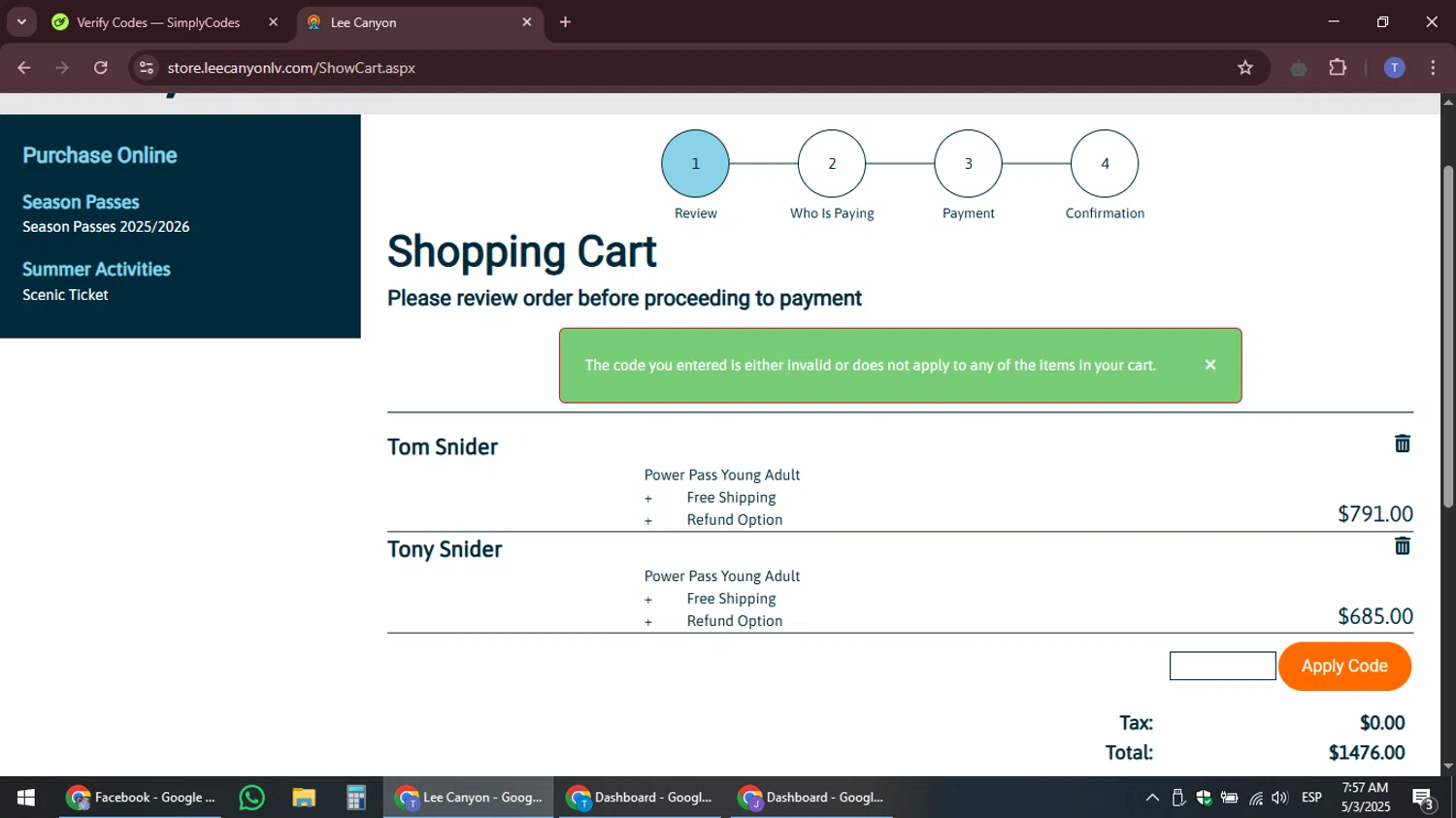The width and height of the screenshot is (1456, 818).
Task: Bookmark this page with star icon
Action: [x=1245, y=68]
